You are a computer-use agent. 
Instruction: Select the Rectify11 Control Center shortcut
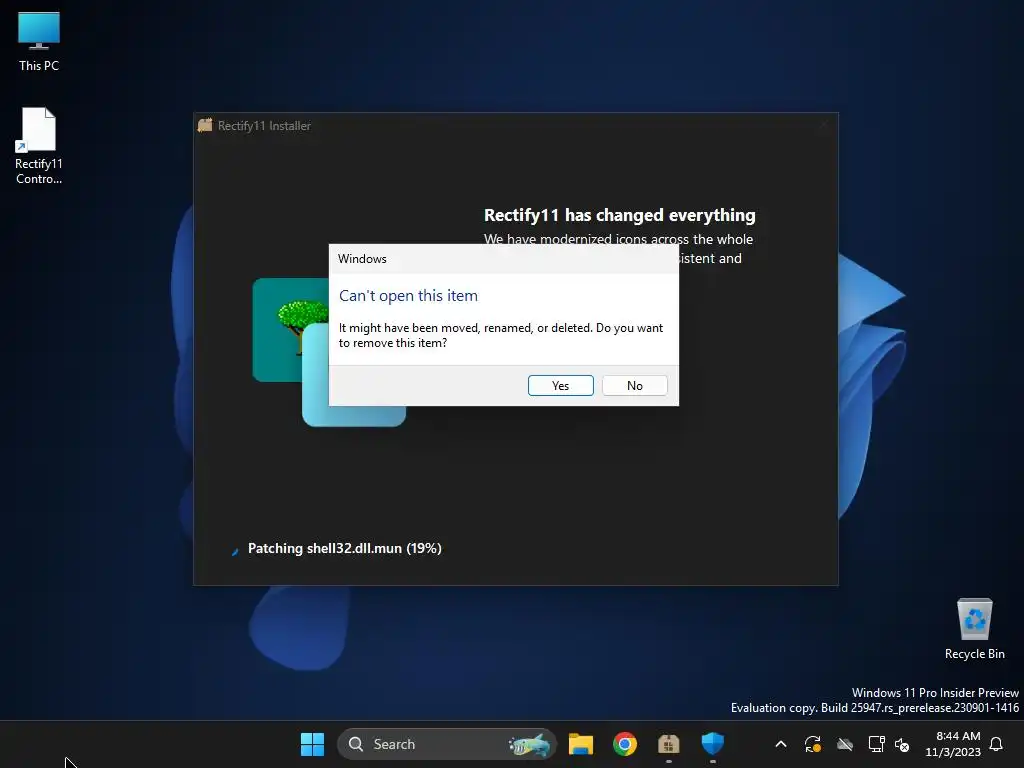[39, 146]
